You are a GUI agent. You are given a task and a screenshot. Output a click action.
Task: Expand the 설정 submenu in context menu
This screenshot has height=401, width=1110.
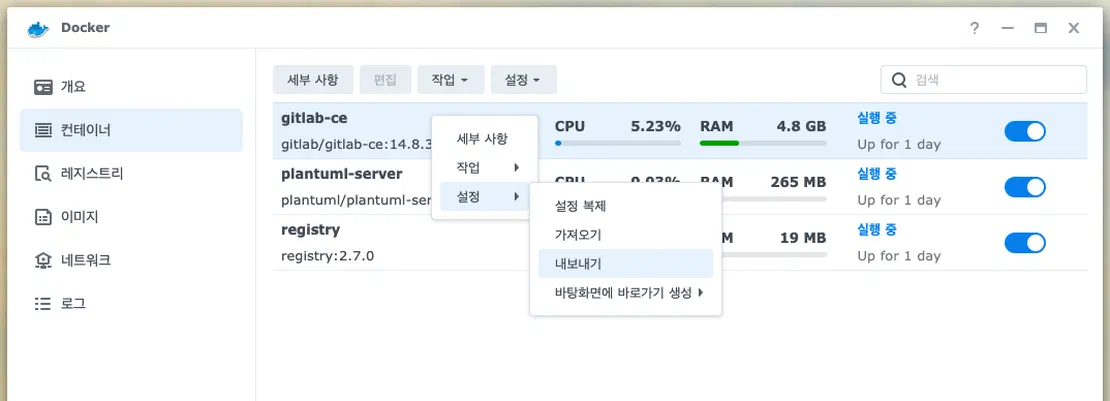click(486, 197)
